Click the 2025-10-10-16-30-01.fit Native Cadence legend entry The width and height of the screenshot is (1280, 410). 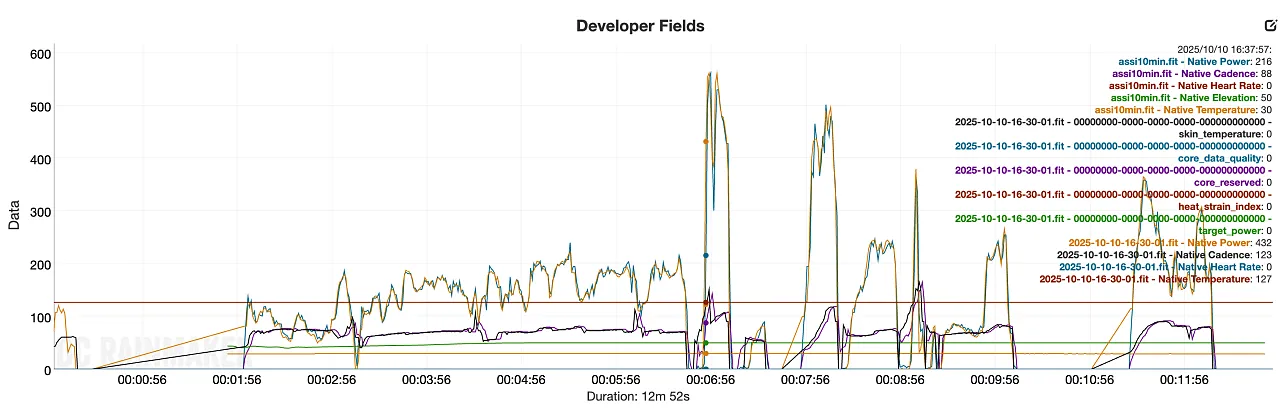click(x=1156, y=255)
